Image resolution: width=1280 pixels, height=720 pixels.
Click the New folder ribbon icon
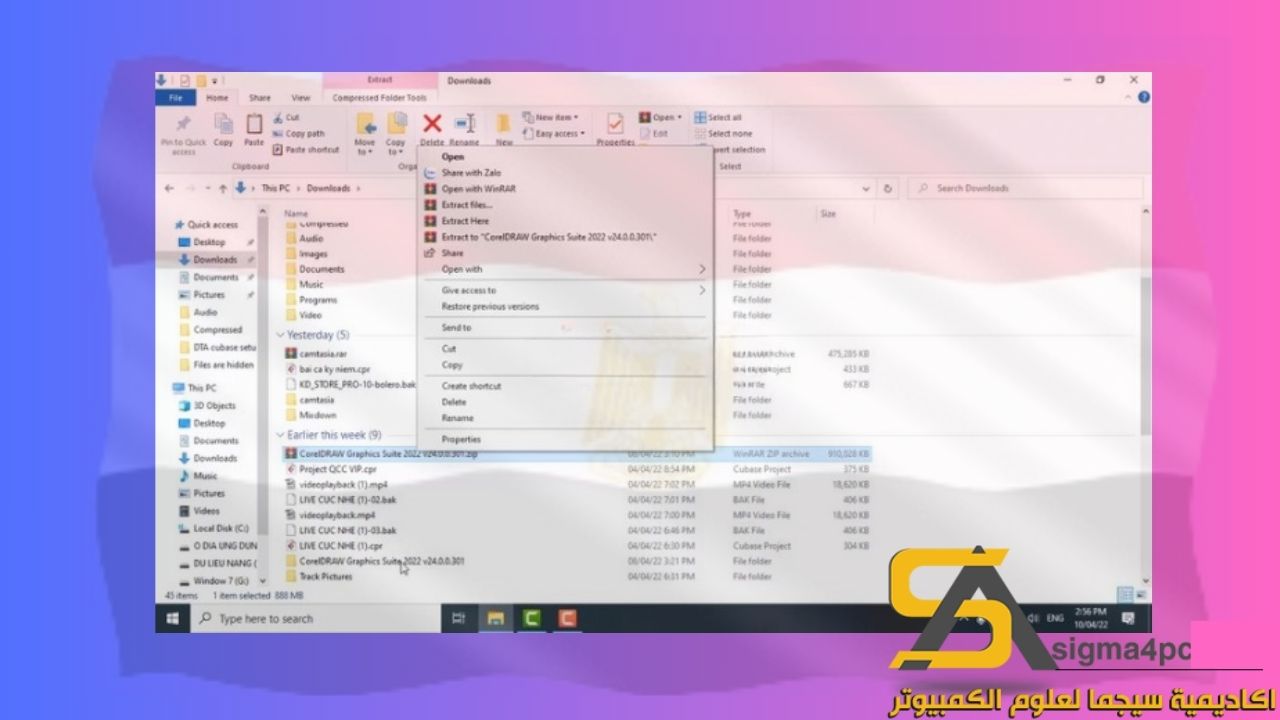pos(504,123)
